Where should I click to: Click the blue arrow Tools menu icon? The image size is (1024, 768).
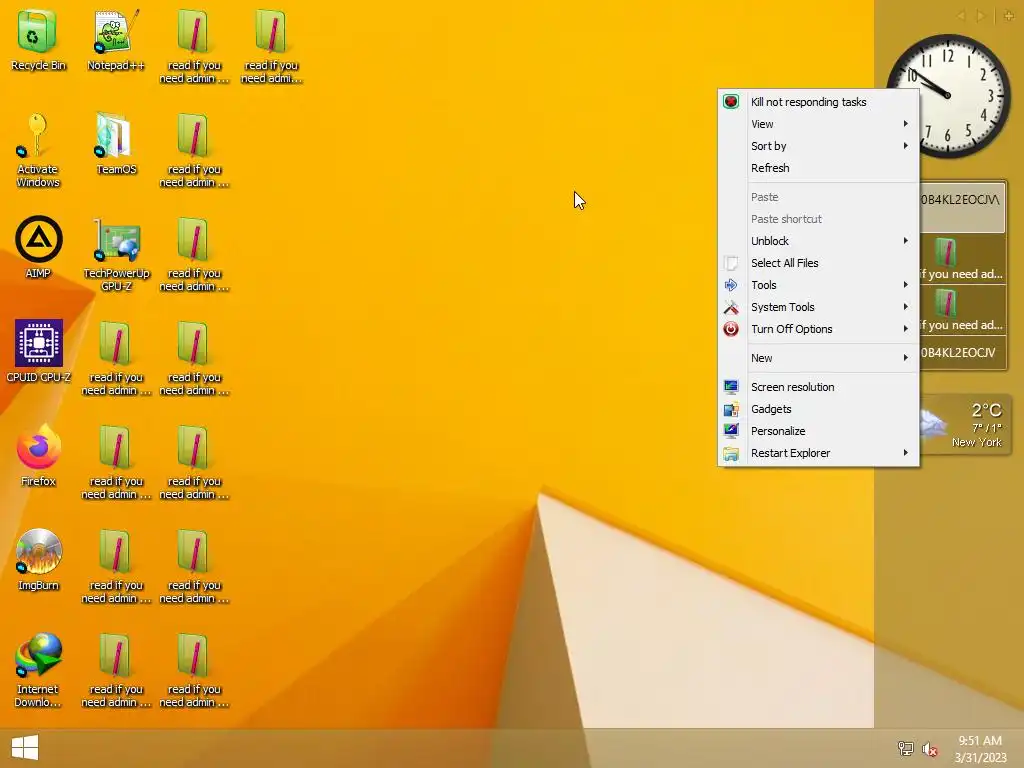tap(731, 285)
